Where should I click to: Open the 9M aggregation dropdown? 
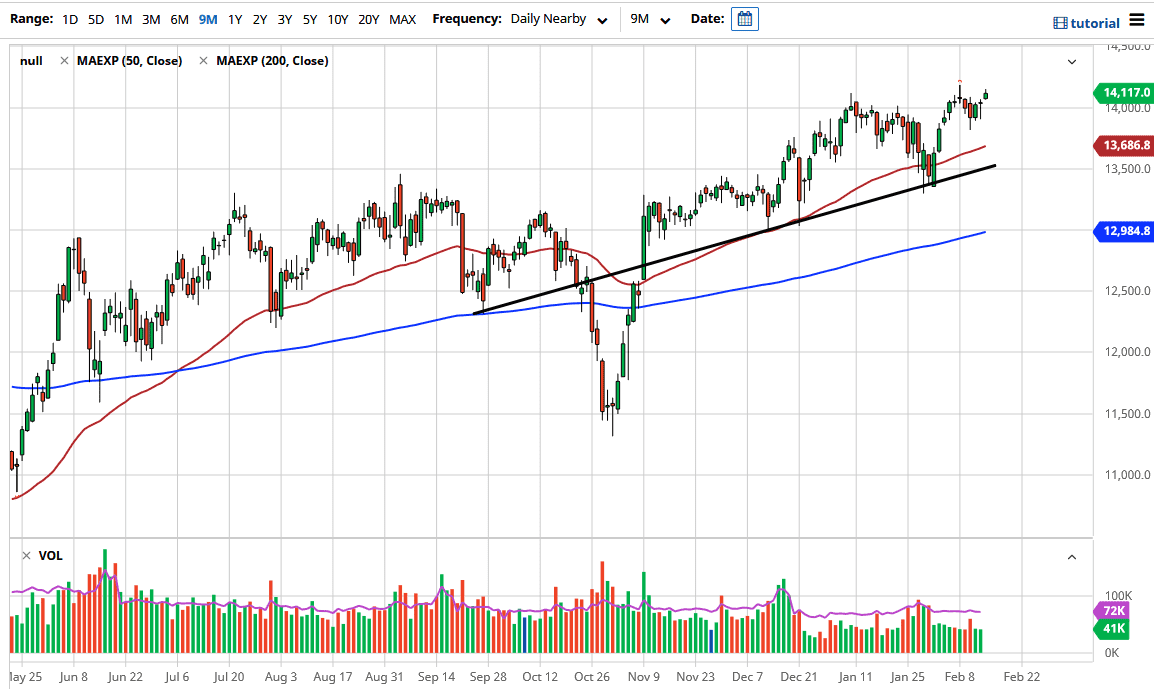pyautogui.click(x=648, y=18)
